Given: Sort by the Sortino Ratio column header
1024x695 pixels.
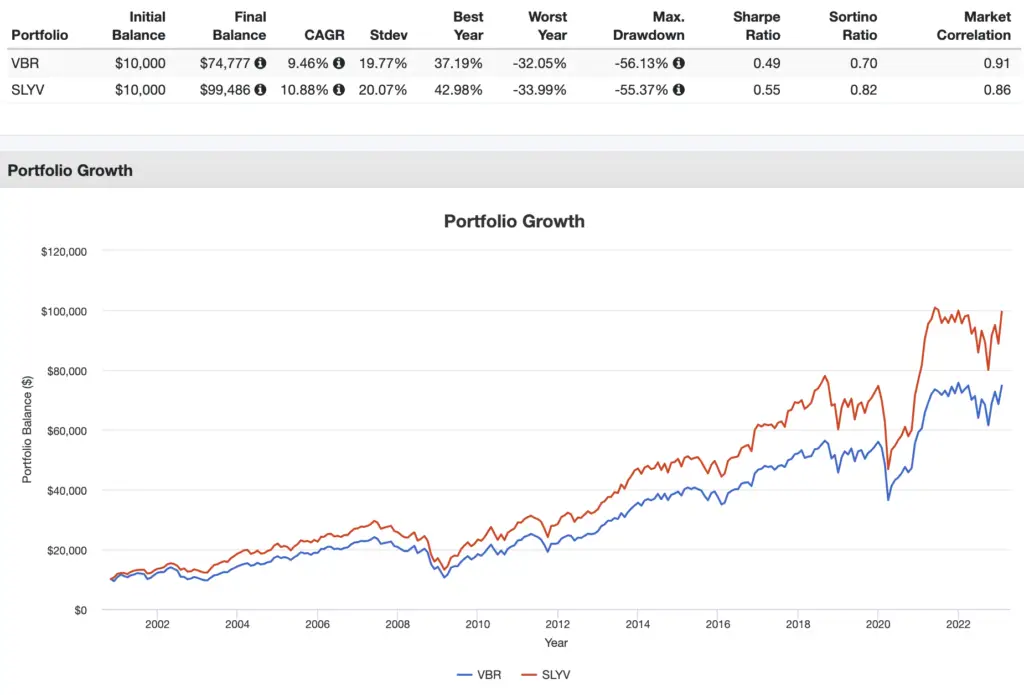Looking at the screenshot, I should (853, 26).
